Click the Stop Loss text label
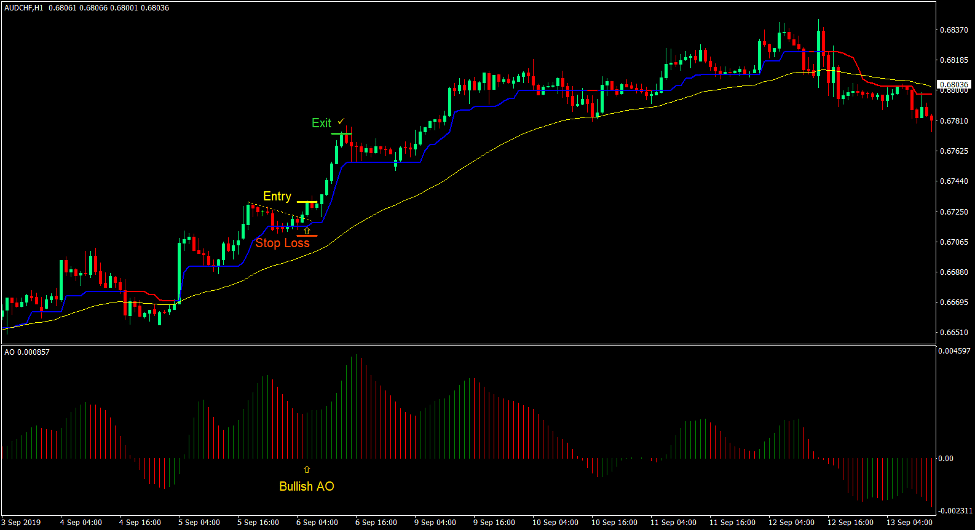 tap(282, 242)
